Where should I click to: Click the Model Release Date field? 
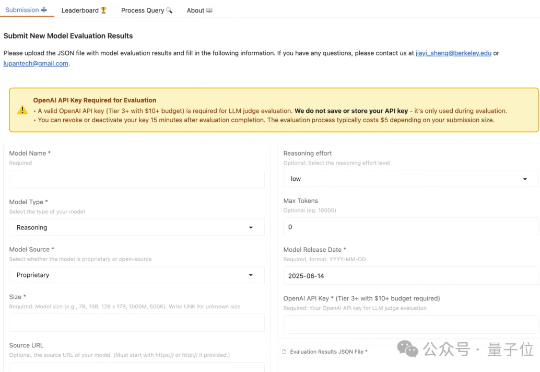click(410, 276)
